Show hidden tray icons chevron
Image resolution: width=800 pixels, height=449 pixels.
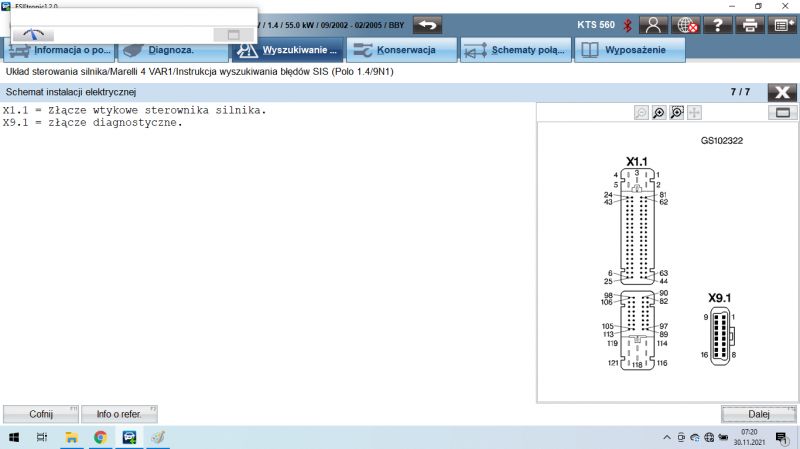(x=667, y=437)
